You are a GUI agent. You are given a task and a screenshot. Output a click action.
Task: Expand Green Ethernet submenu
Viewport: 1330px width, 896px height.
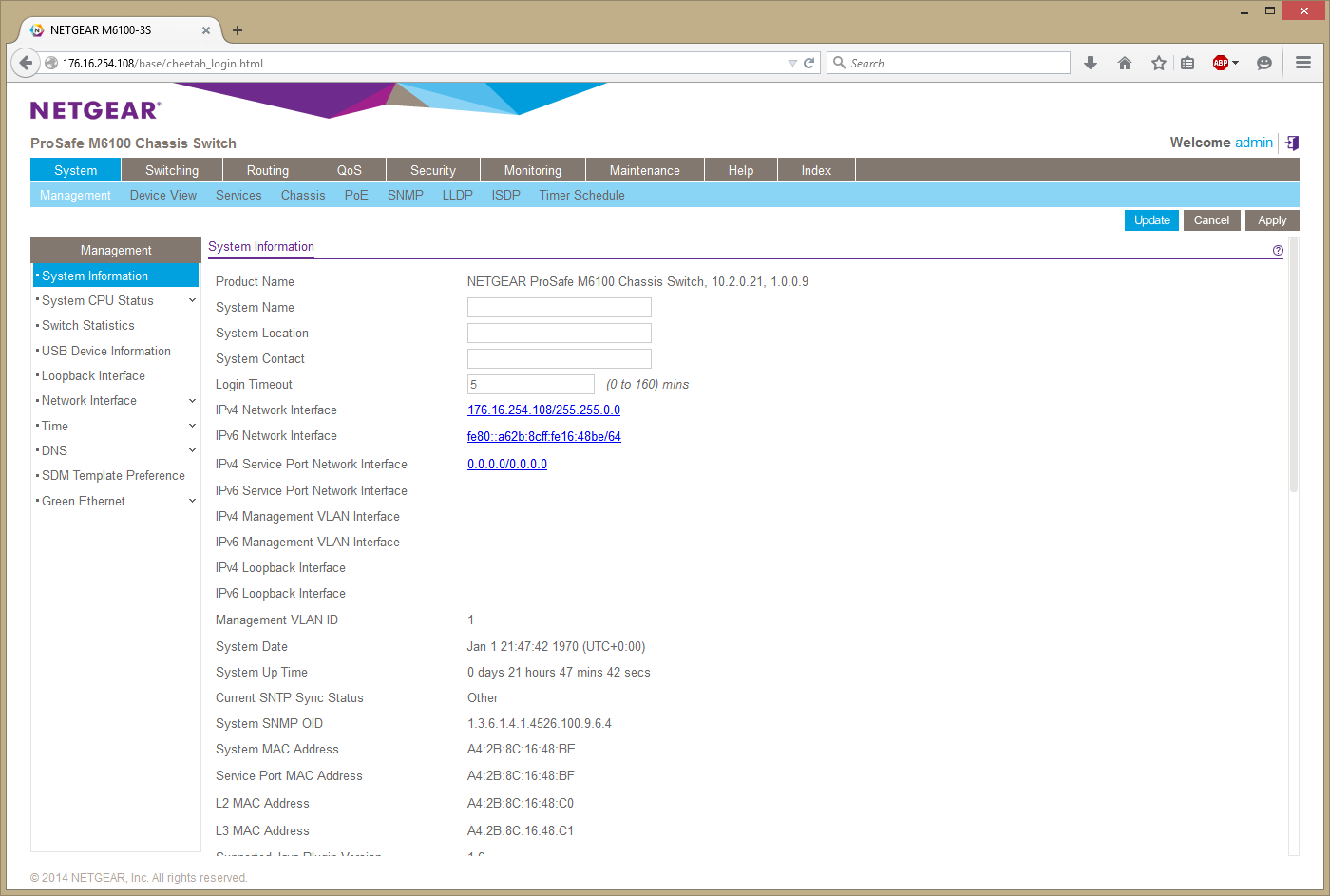(x=192, y=501)
